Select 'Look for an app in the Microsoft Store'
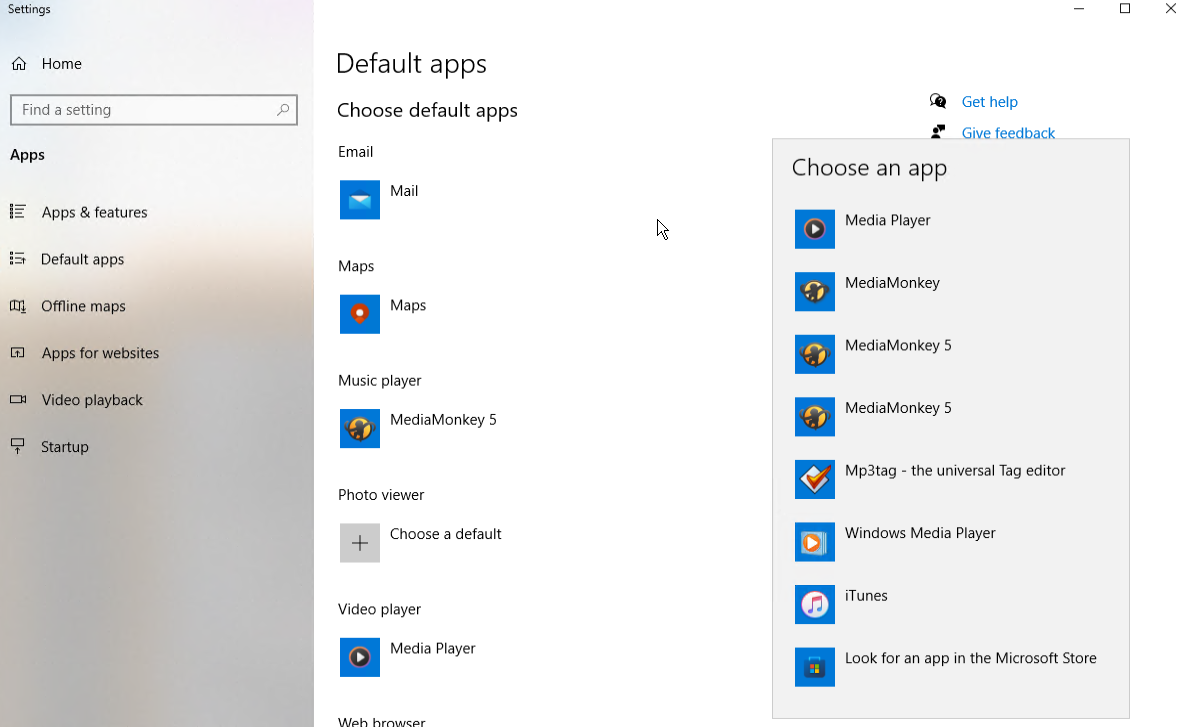 970,658
